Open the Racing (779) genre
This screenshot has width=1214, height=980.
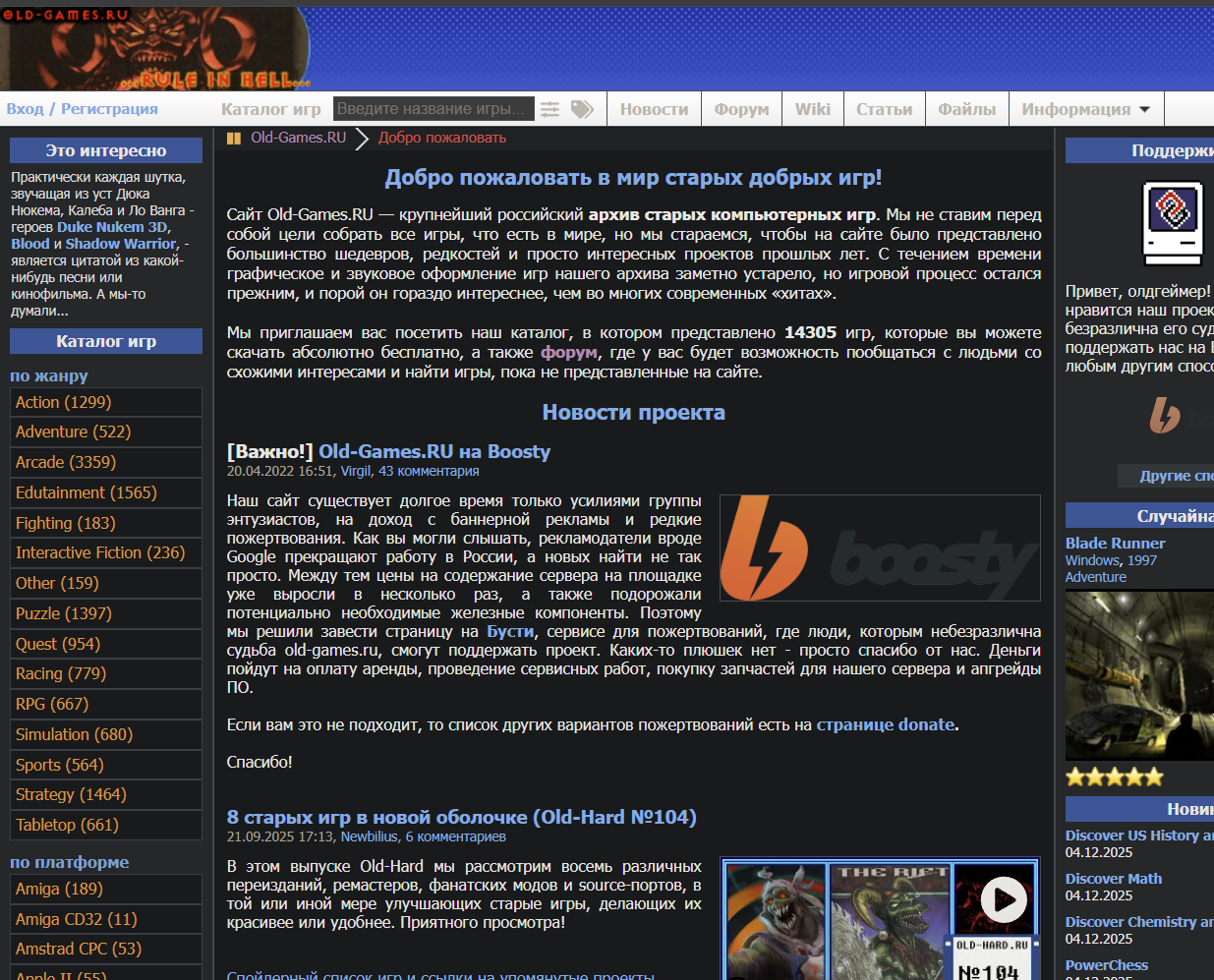[x=106, y=673]
